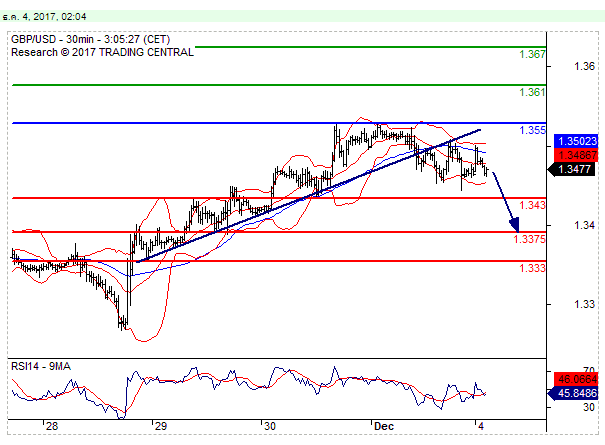The width and height of the screenshot is (605, 445).
Task: Click the 1.343 red support label
Action: [x=533, y=205]
